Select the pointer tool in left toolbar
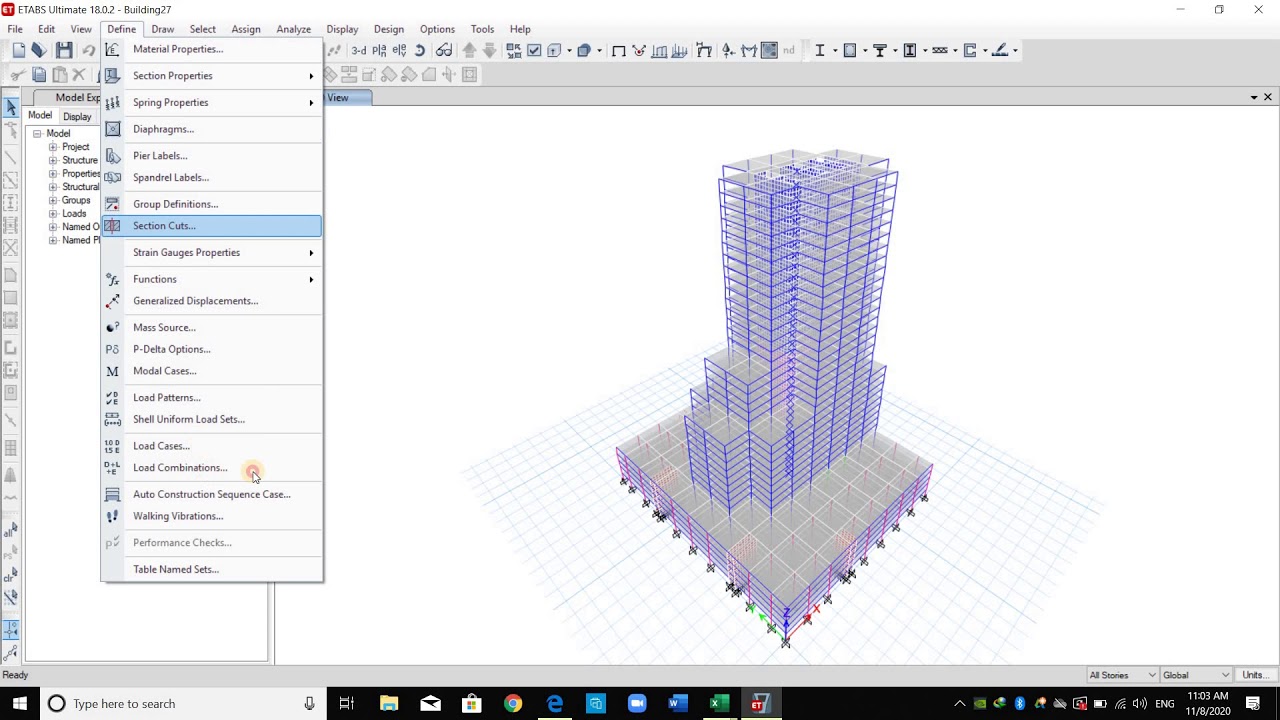 point(11,106)
